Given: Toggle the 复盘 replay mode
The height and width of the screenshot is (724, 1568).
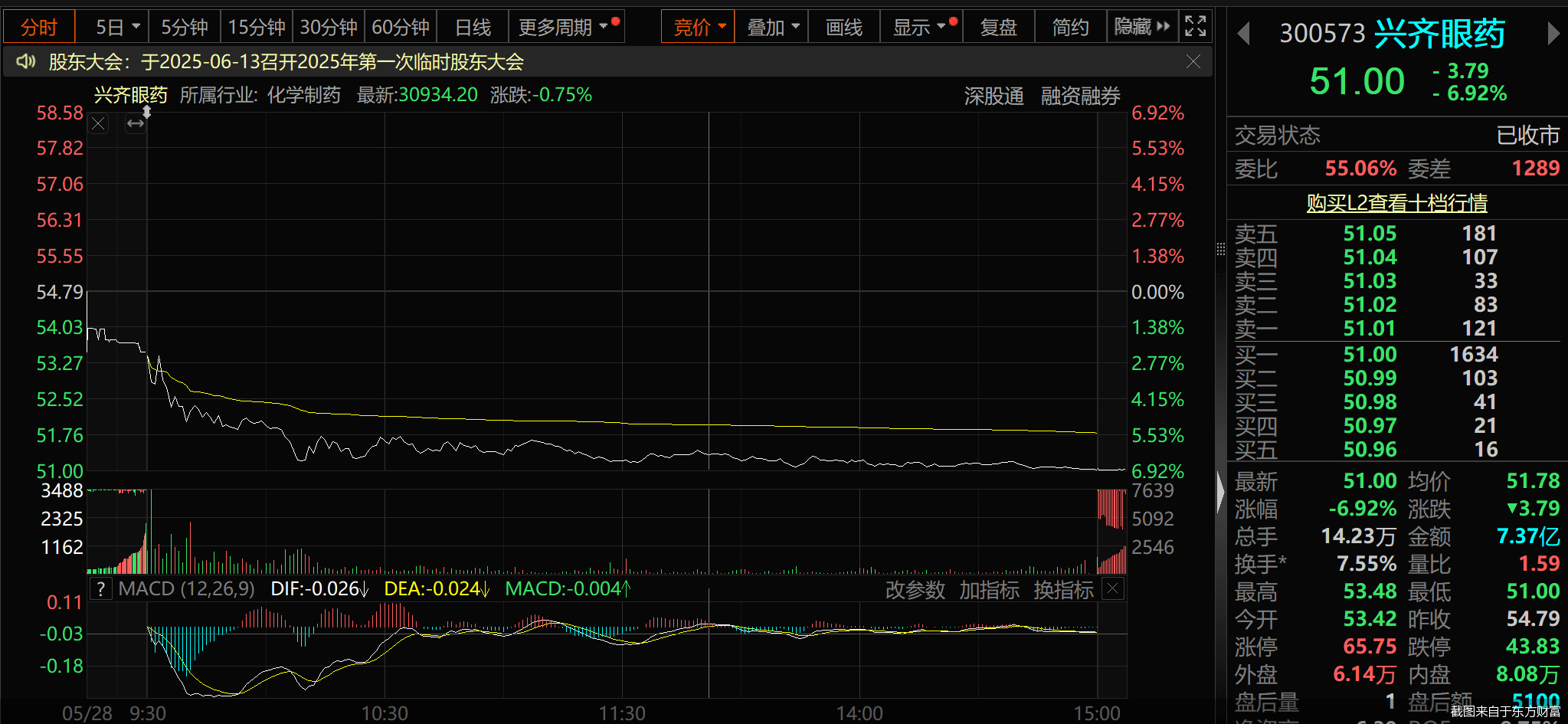Looking at the screenshot, I should (998, 28).
